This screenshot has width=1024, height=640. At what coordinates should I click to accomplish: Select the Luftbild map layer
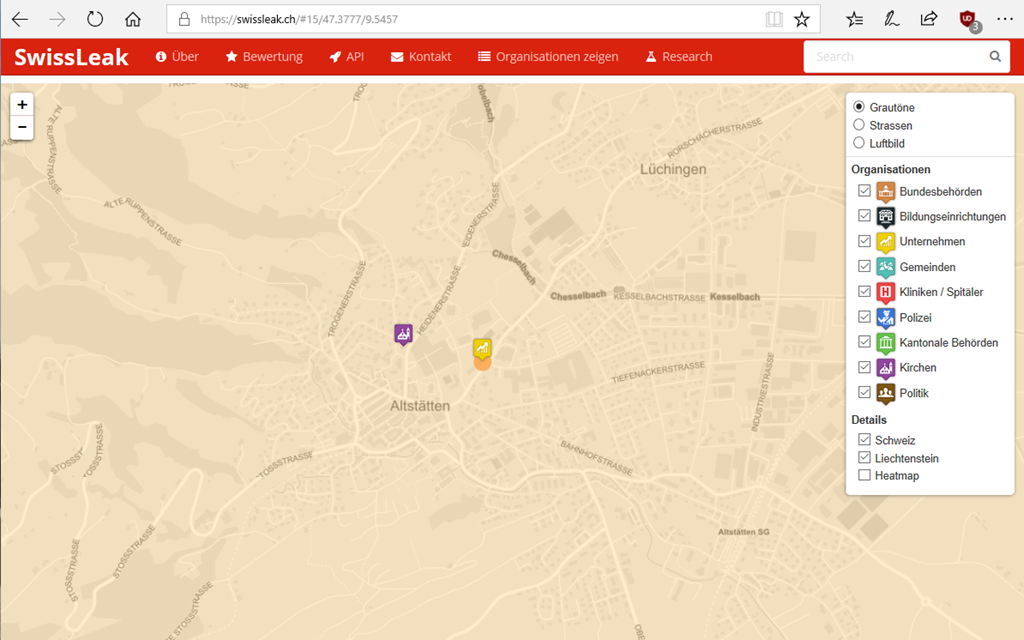859,143
